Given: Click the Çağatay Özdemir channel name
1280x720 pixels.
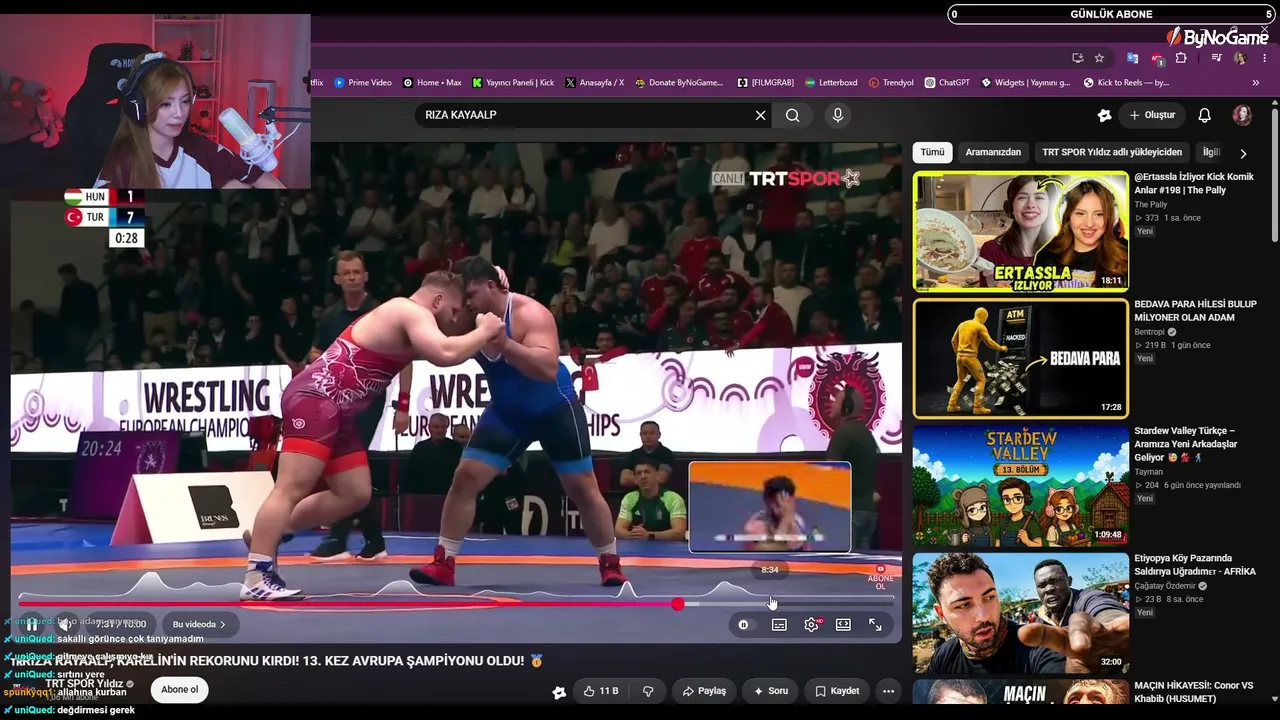Looking at the screenshot, I should click(x=1165, y=586).
